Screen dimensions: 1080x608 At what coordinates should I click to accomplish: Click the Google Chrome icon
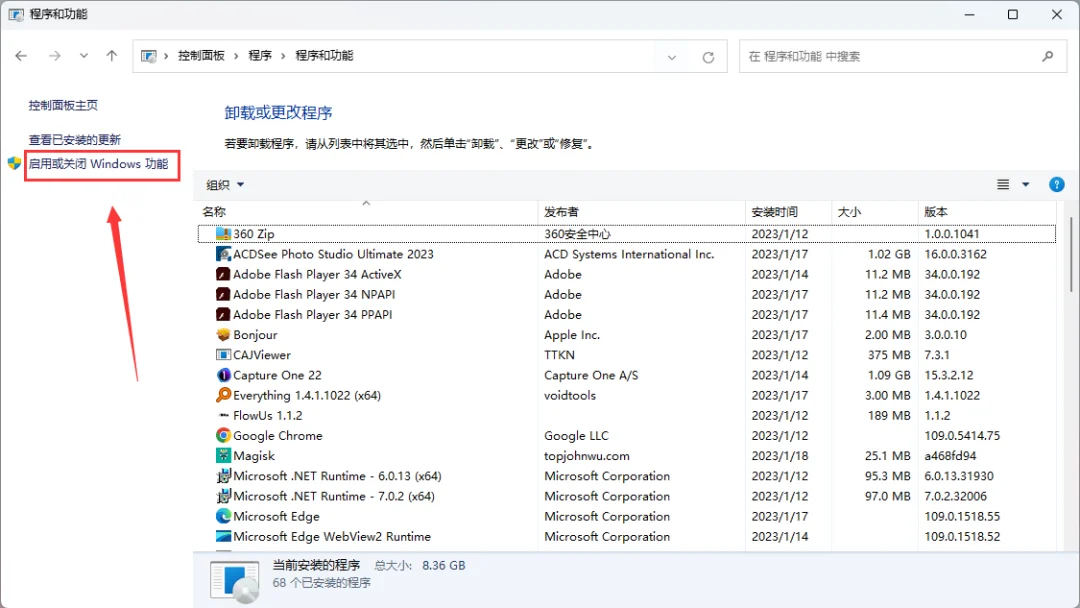pyautogui.click(x=223, y=435)
